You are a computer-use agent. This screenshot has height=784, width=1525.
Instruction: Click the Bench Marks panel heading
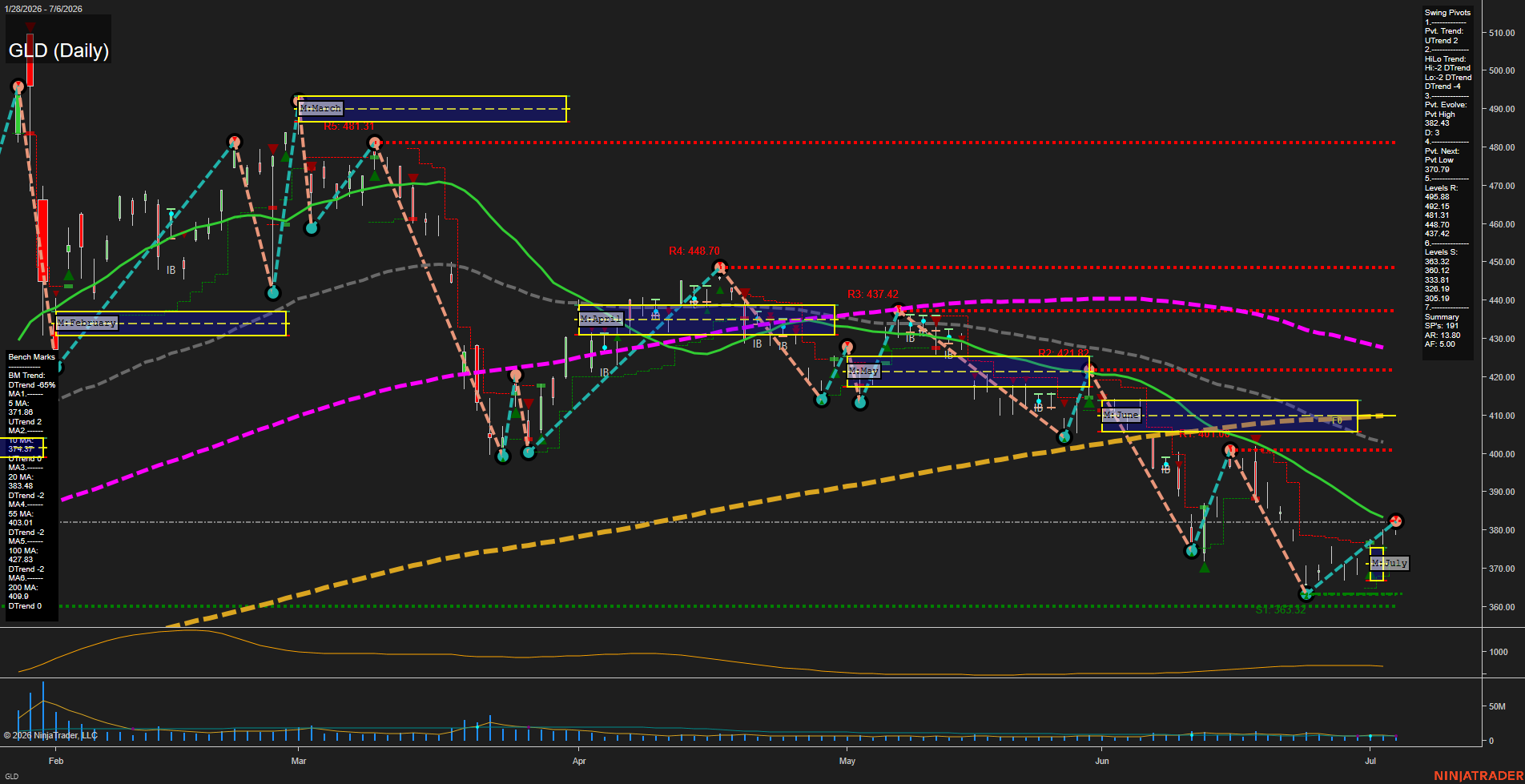coord(32,357)
